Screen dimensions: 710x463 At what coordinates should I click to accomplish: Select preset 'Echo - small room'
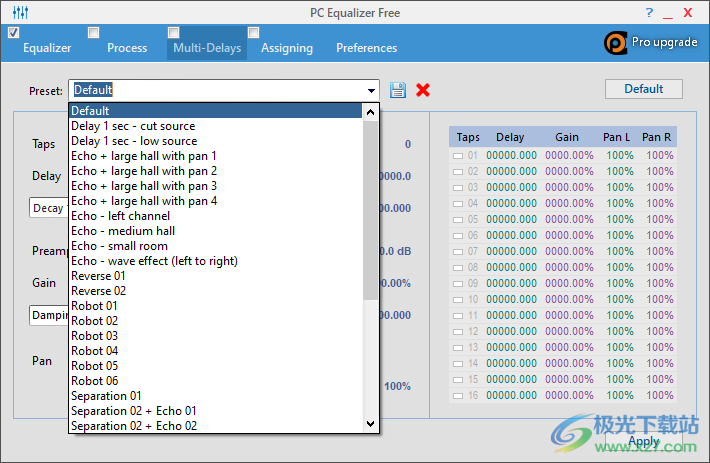click(216, 246)
